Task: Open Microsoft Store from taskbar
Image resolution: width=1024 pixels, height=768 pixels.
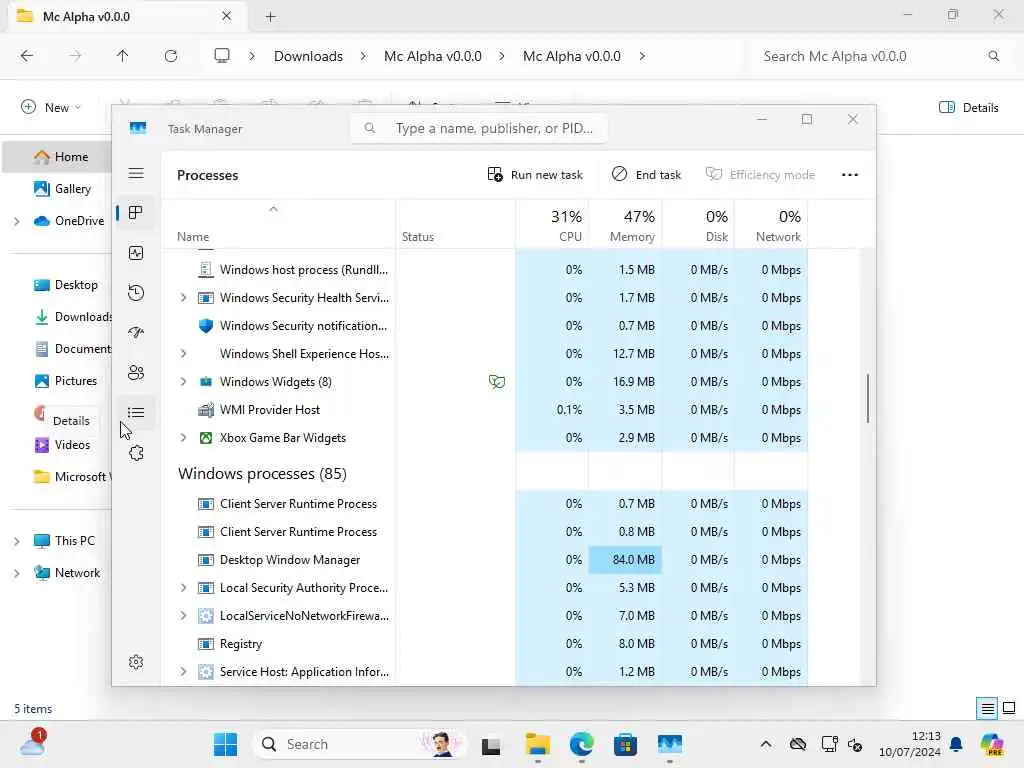Action: point(626,744)
